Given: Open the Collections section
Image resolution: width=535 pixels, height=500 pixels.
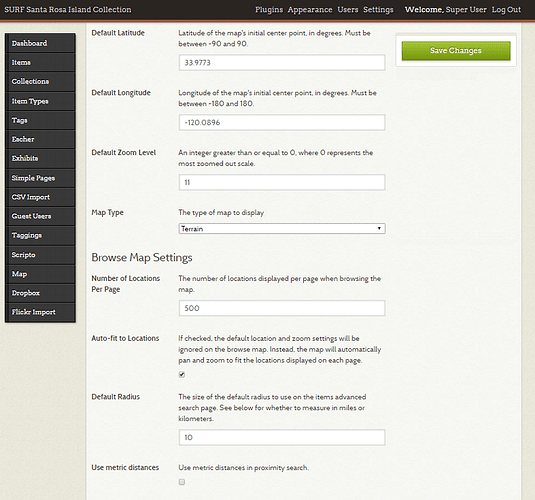Looking at the screenshot, I should (x=40, y=82).
